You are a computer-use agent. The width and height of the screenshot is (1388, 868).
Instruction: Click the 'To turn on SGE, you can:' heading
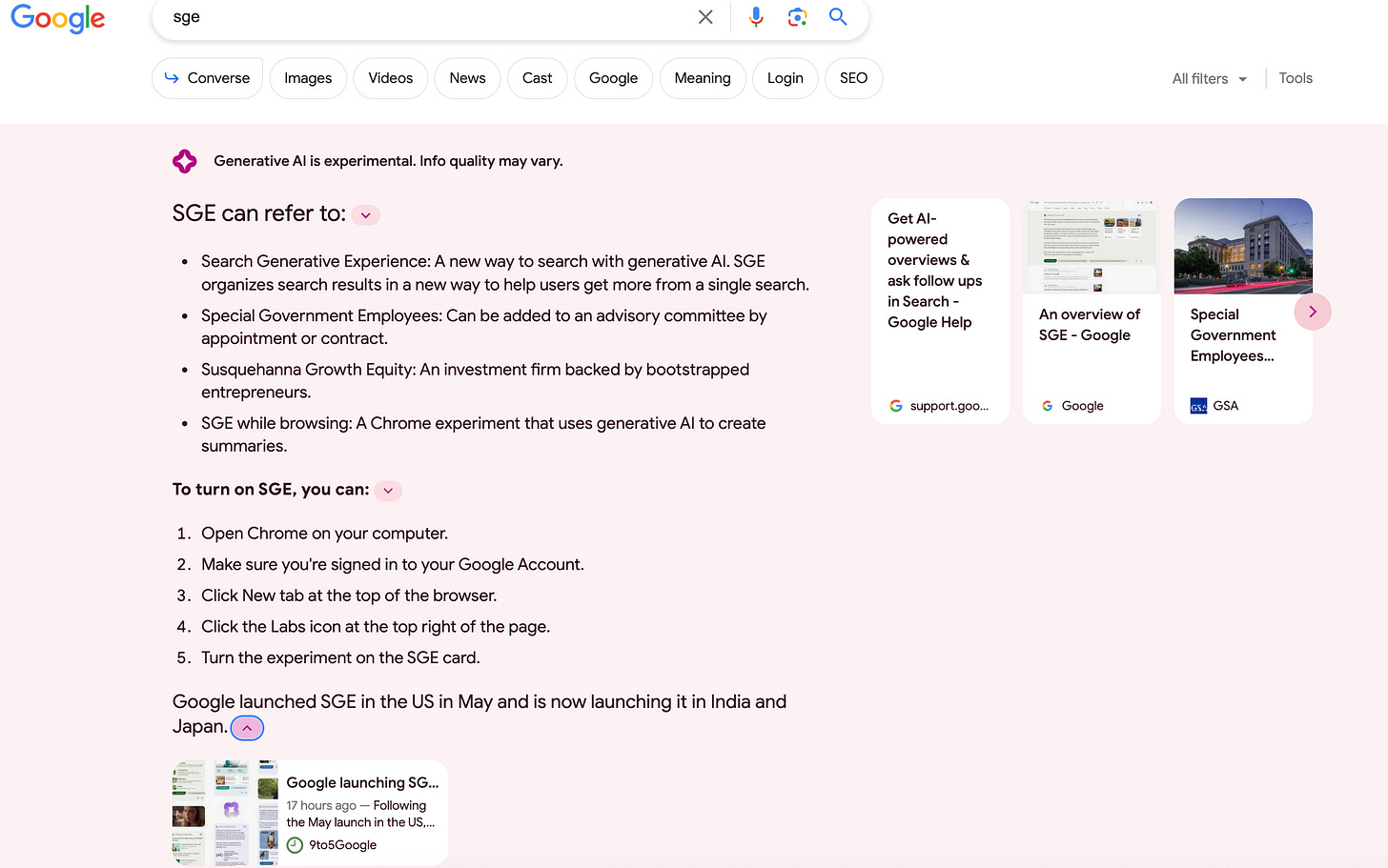(x=271, y=490)
